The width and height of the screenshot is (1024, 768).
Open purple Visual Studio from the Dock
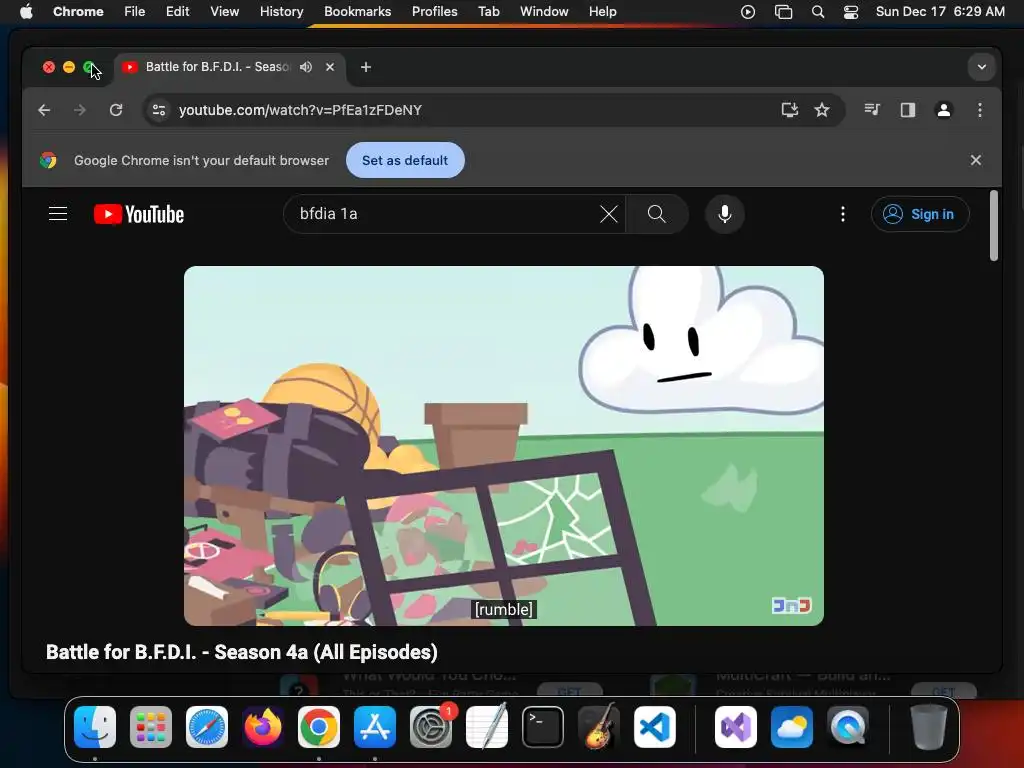[x=736, y=727]
